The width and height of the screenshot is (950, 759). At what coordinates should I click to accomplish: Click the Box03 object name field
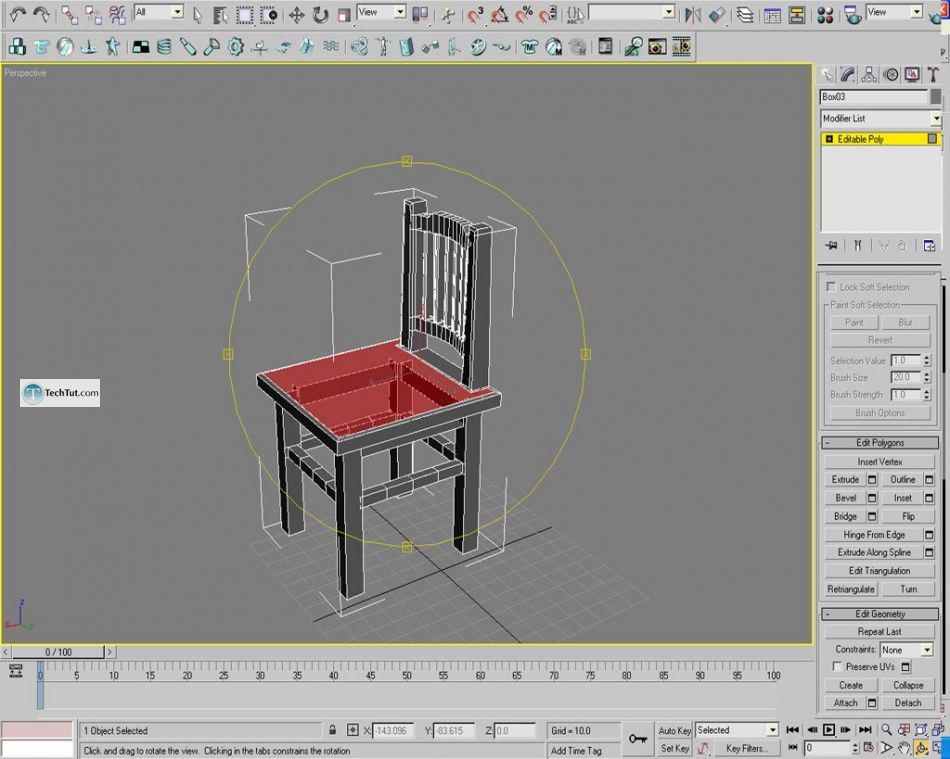tap(874, 96)
